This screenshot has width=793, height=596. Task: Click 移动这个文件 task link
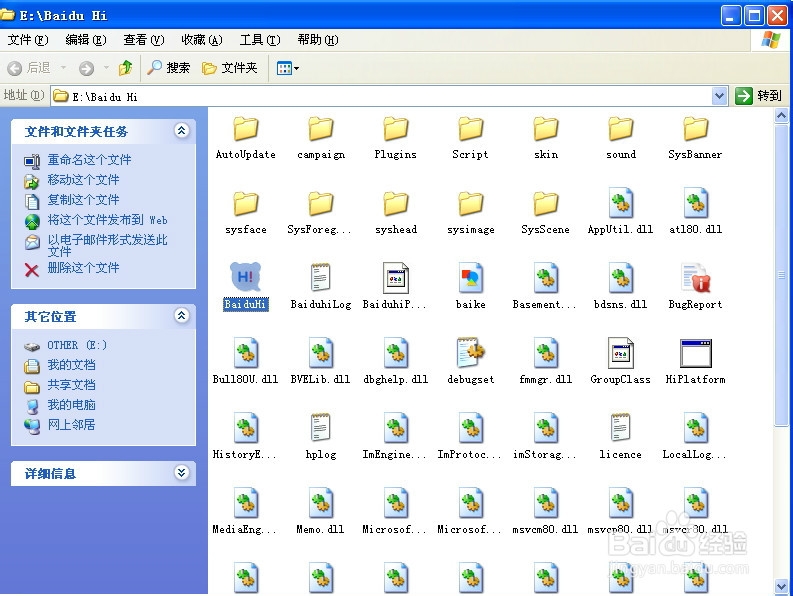[83, 180]
